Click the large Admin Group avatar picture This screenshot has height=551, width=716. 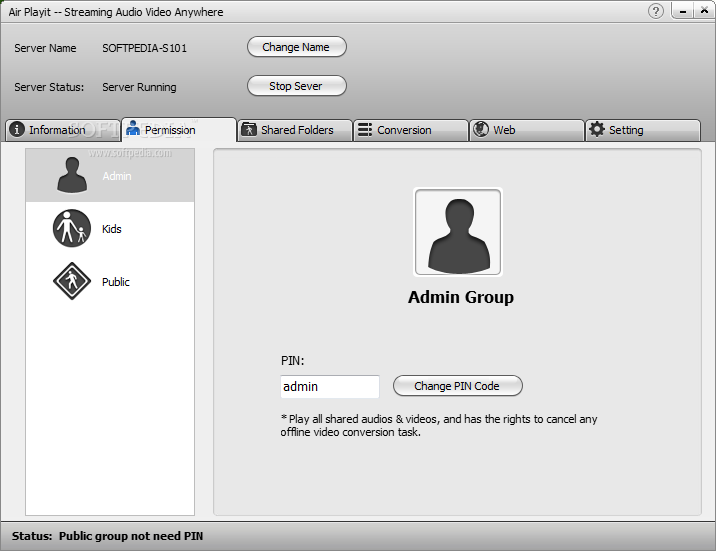pos(458,232)
